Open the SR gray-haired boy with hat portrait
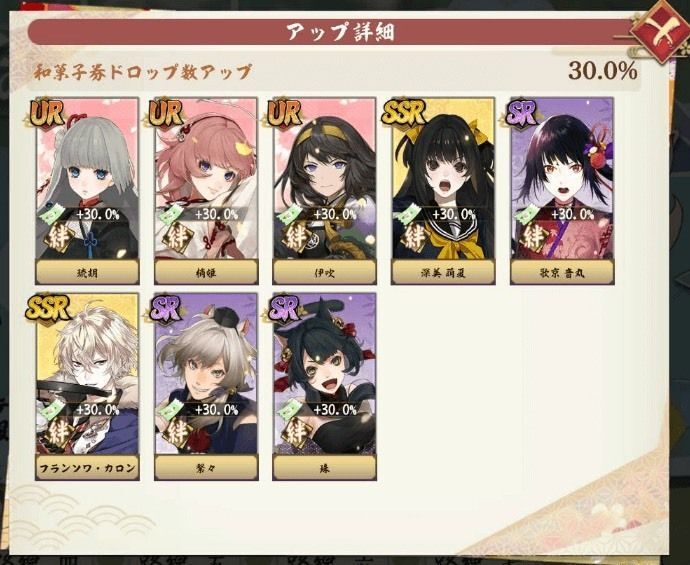The width and height of the screenshot is (690, 565). coord(206,374)
